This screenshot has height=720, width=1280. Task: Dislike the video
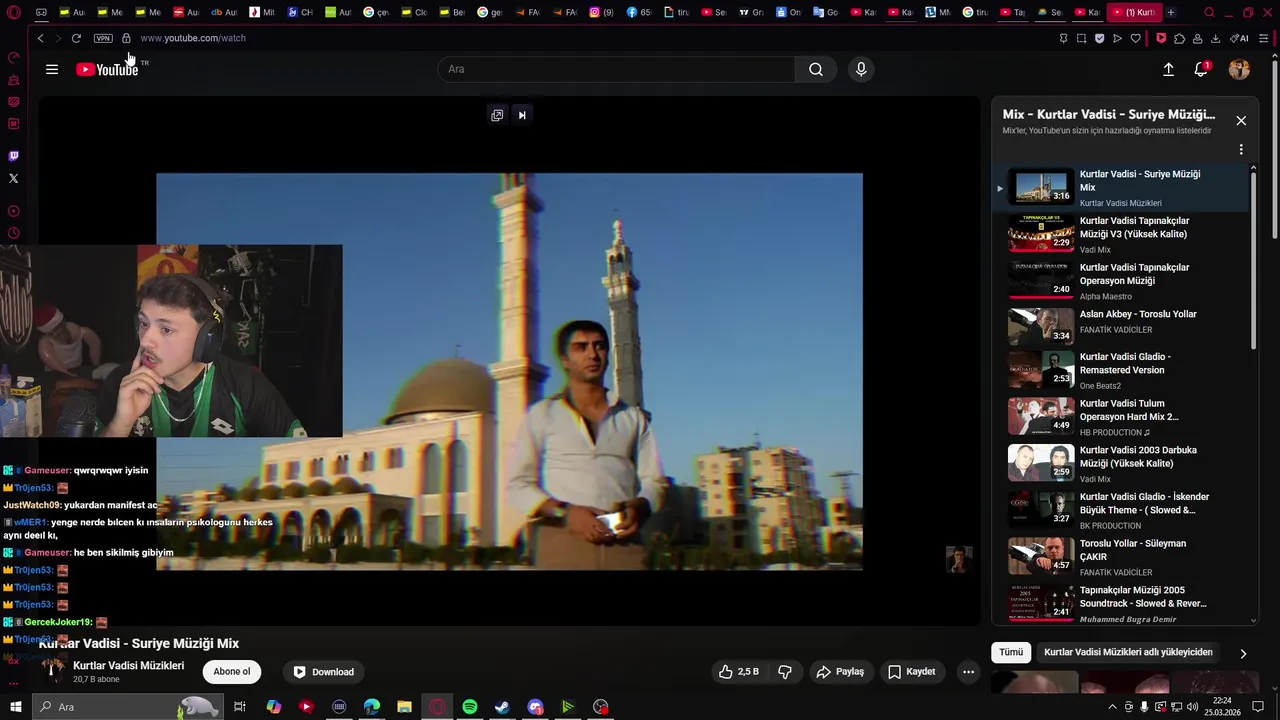(x=785, y=672)
